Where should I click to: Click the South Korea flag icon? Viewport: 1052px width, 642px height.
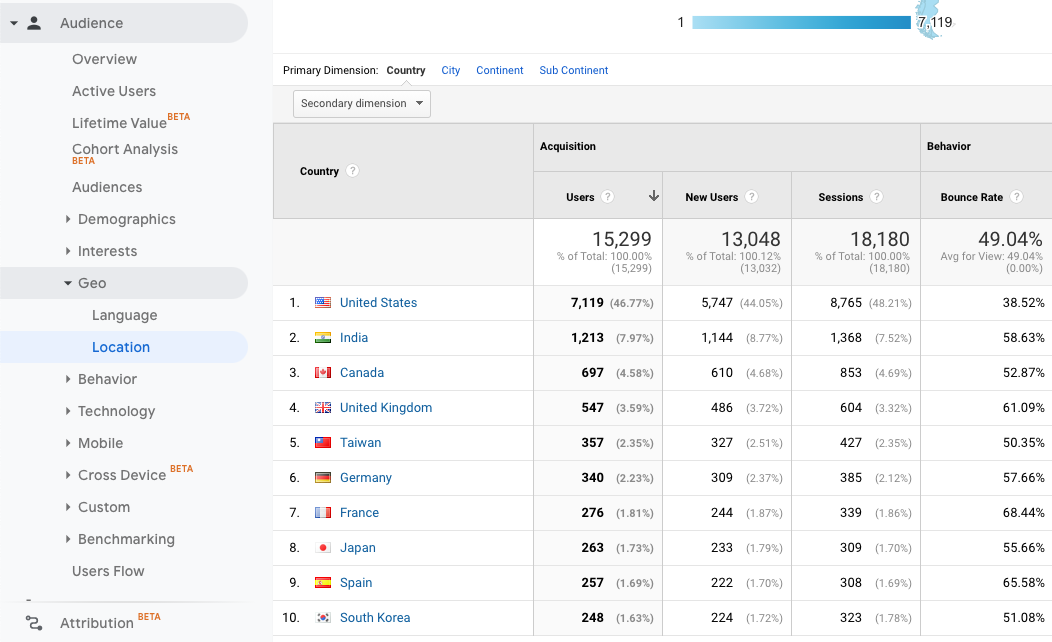323,617
